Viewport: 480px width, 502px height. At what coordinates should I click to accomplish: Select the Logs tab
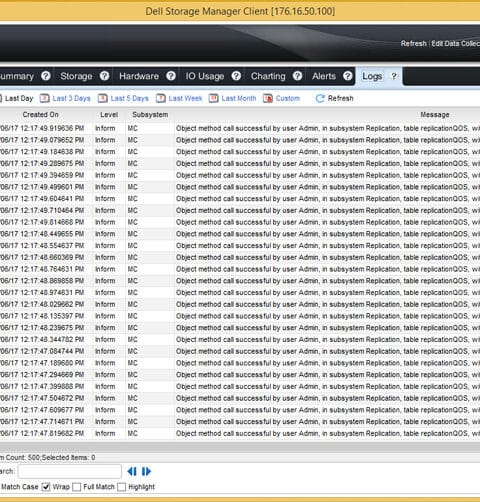click(x=372, y=76)
